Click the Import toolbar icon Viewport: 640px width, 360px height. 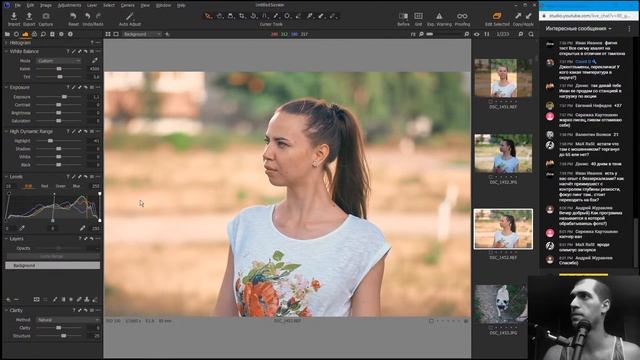(x=13, y=16)
